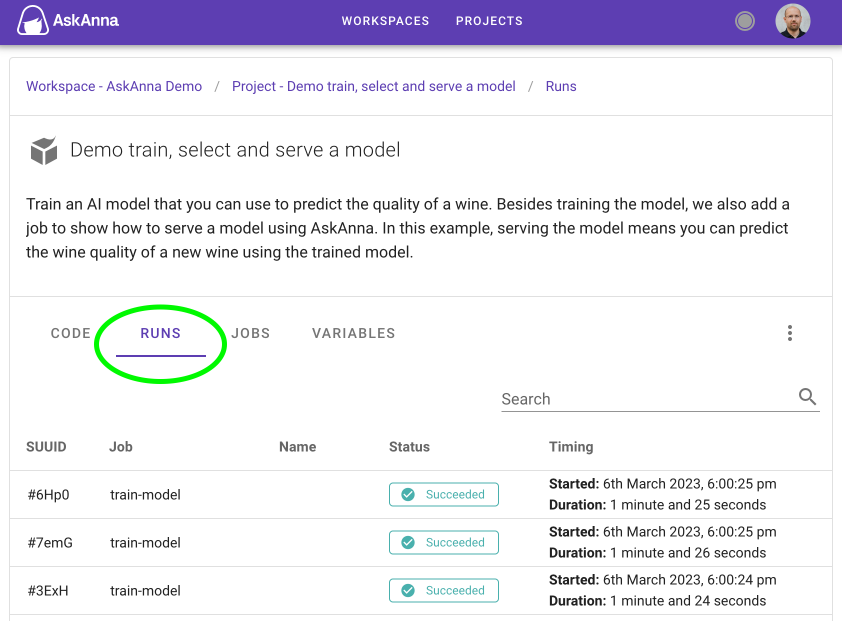
Task: Click Succeeded check icon for run #3ExH
Action: click(x=408, y=591)
